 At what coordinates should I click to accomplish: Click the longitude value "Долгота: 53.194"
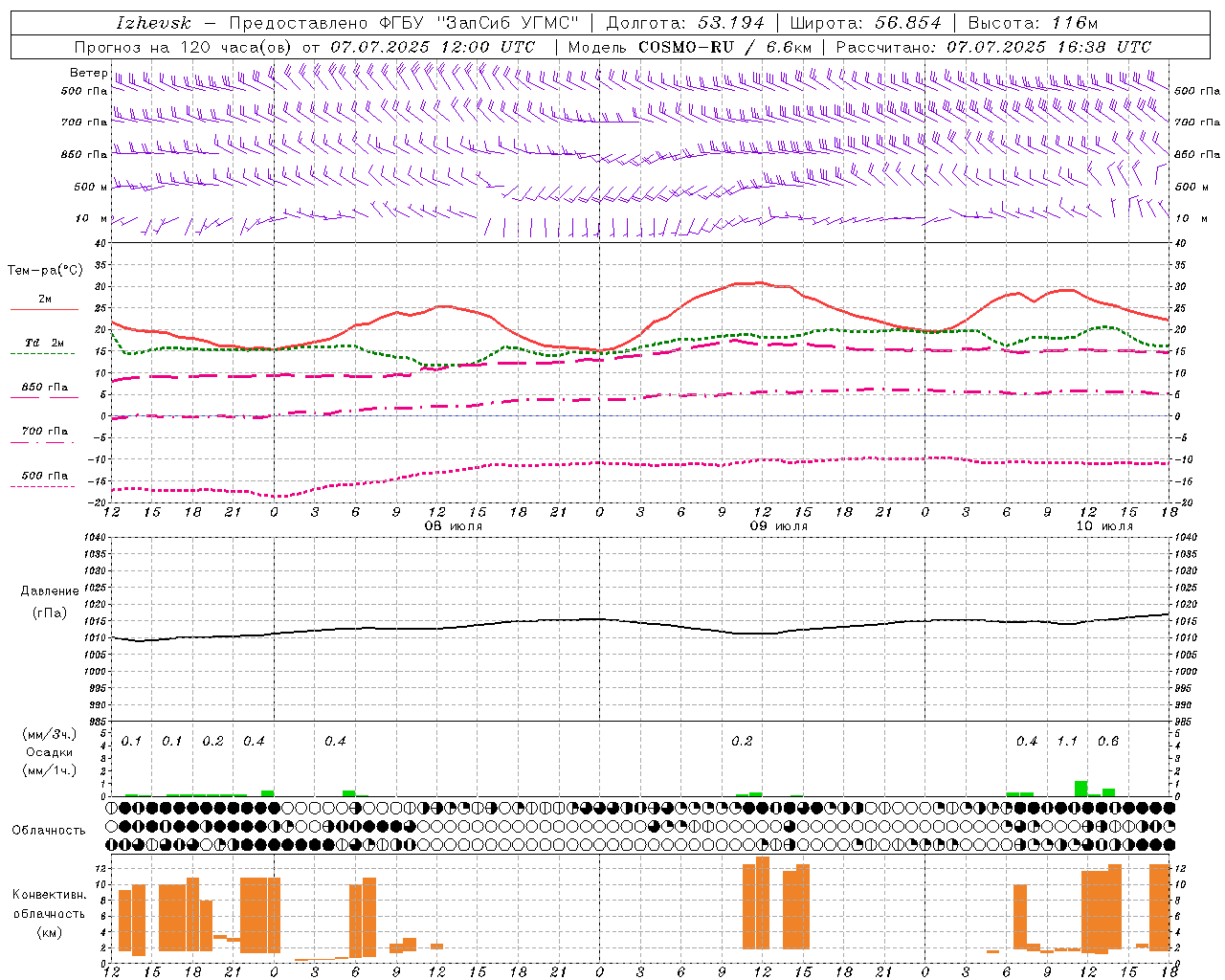point(685,23)
